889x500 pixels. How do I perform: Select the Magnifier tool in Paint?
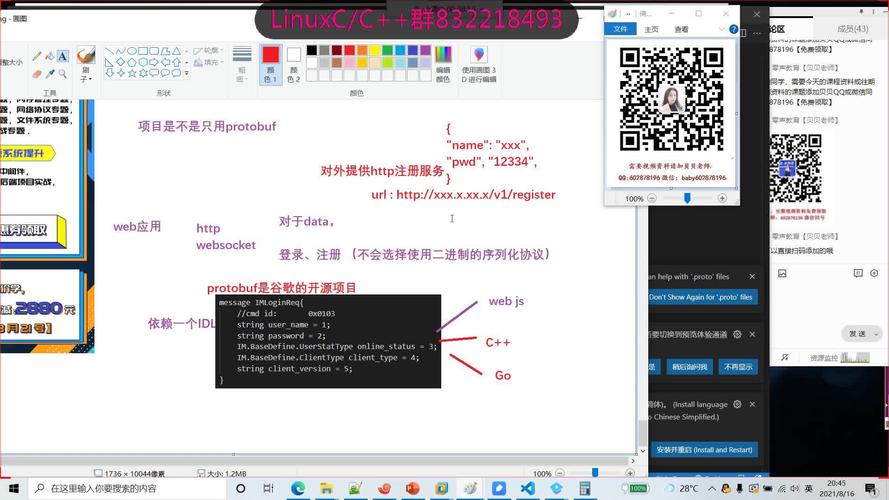click(62, 74)
